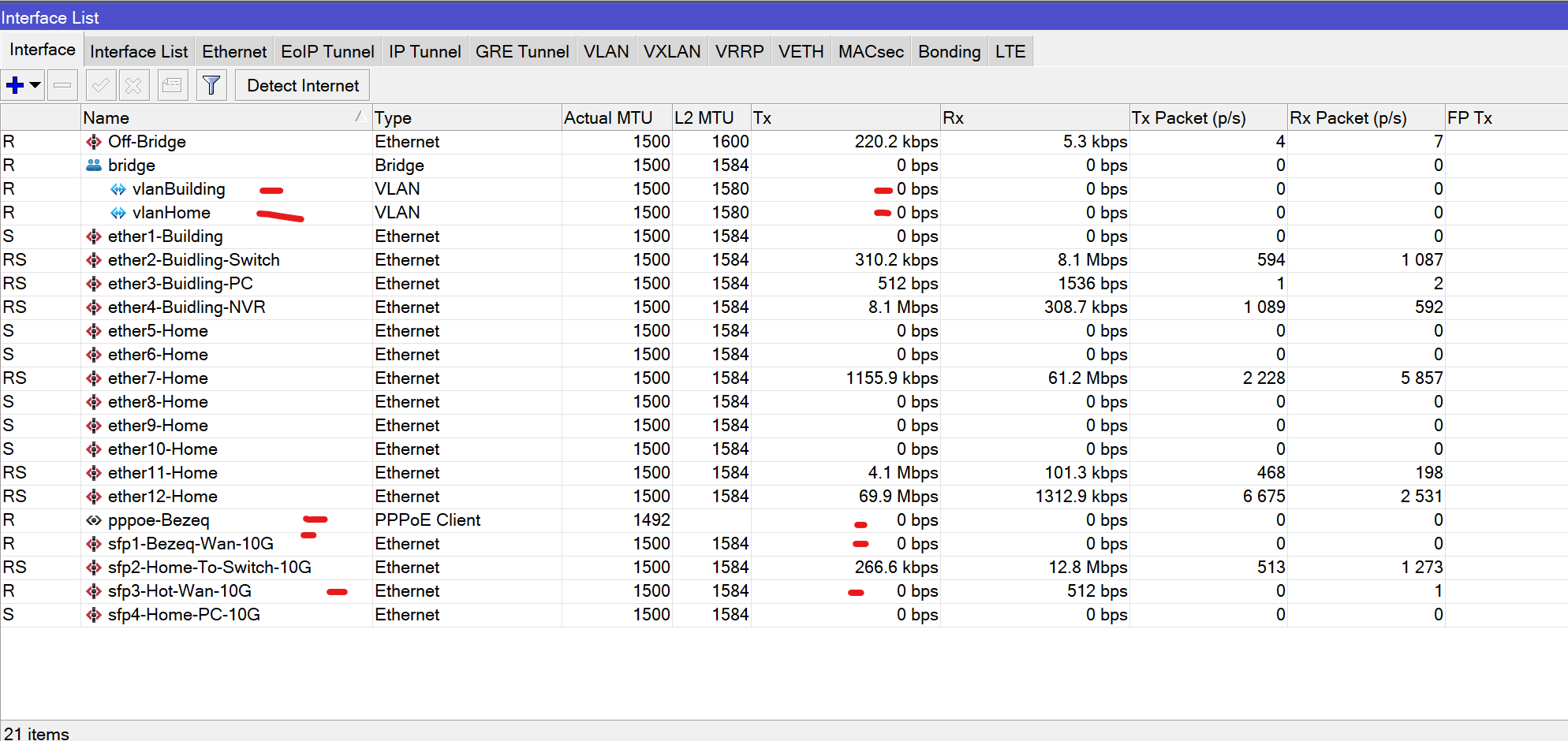Click the VLAN icon beside vlanBuilding
This screenshot has width=1568, height=741.
119,188
